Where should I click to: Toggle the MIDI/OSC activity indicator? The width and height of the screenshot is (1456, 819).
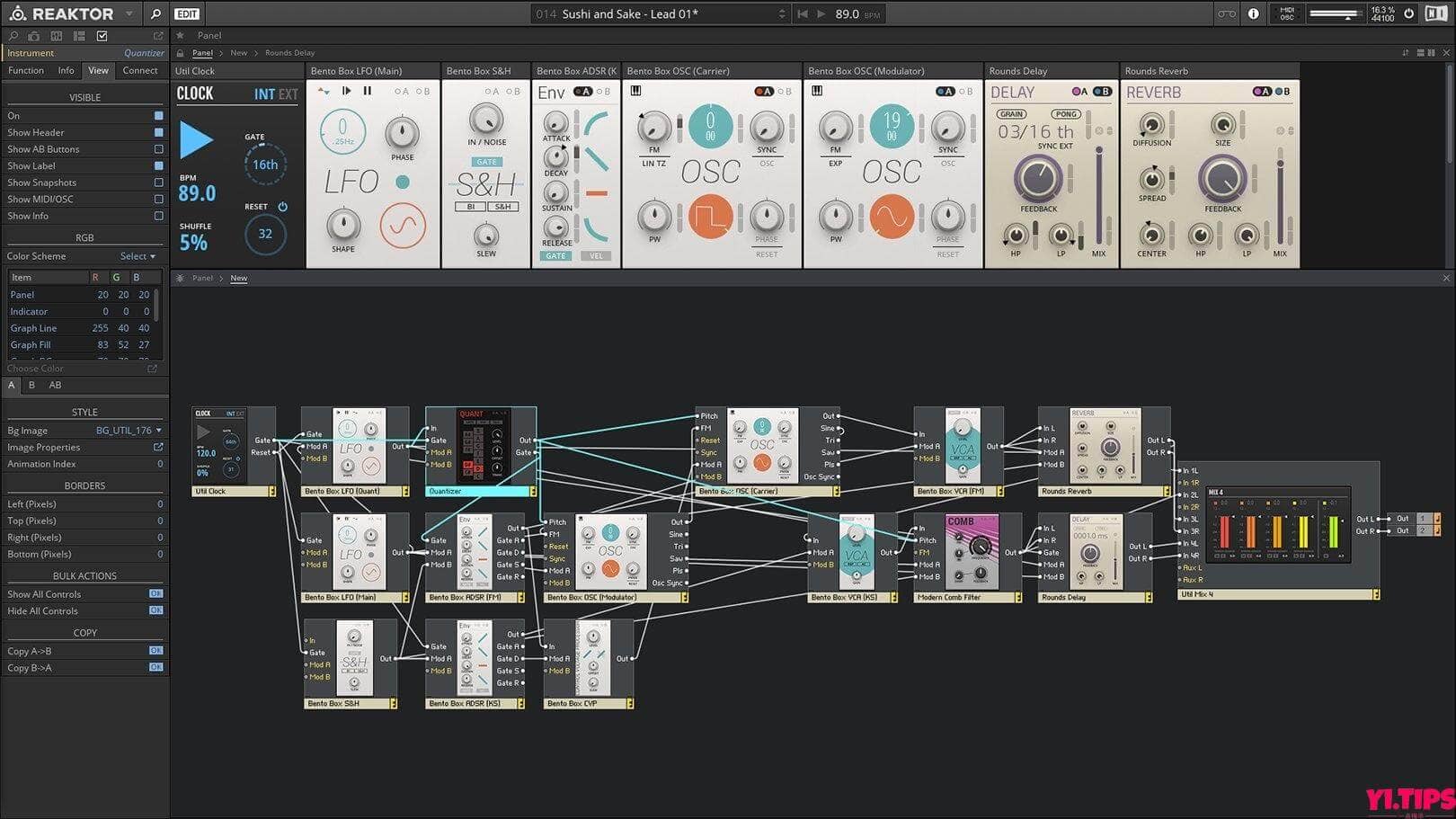pyautogui.click(x=1287, y=13)
